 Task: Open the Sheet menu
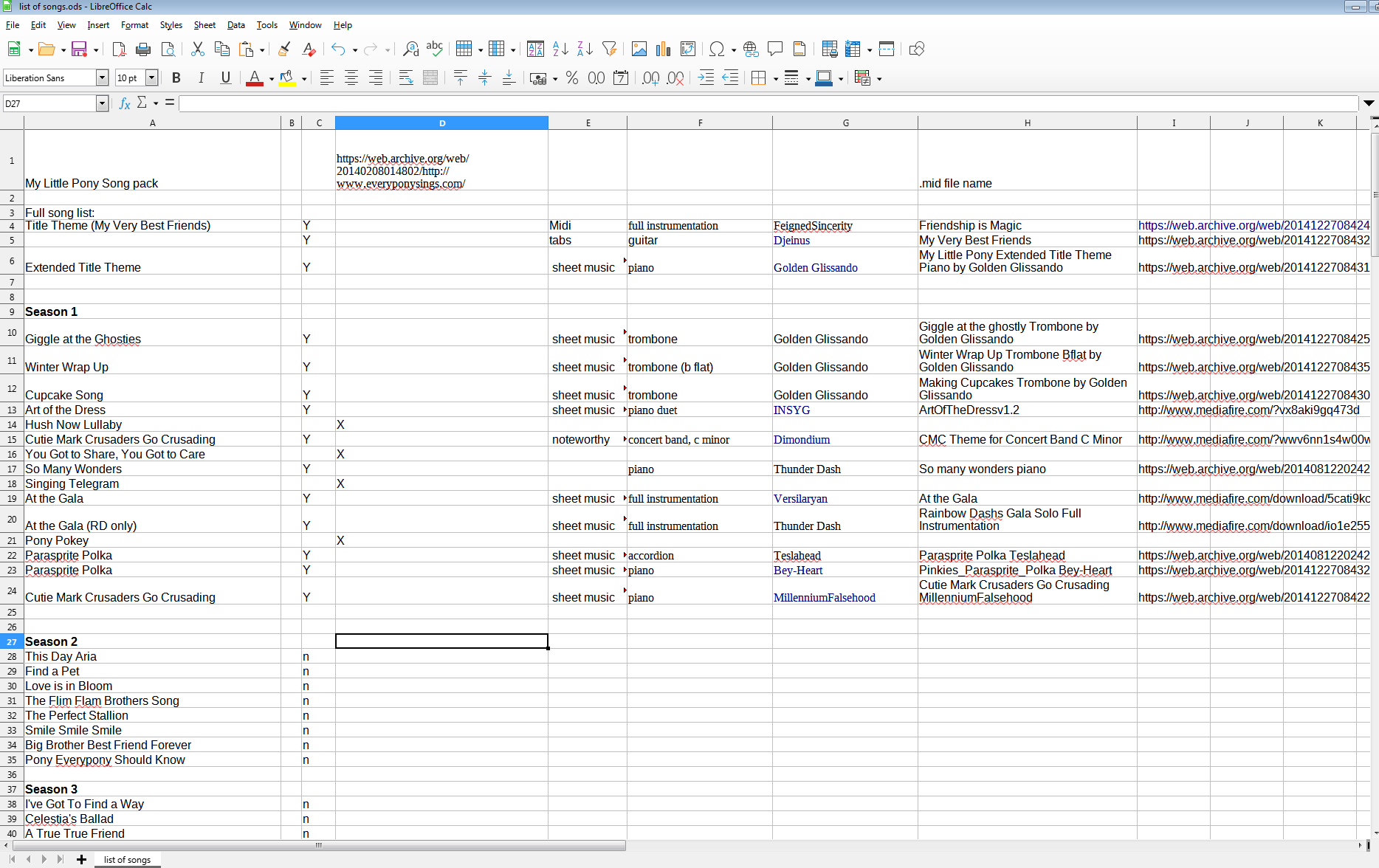(x=204, y=25)
